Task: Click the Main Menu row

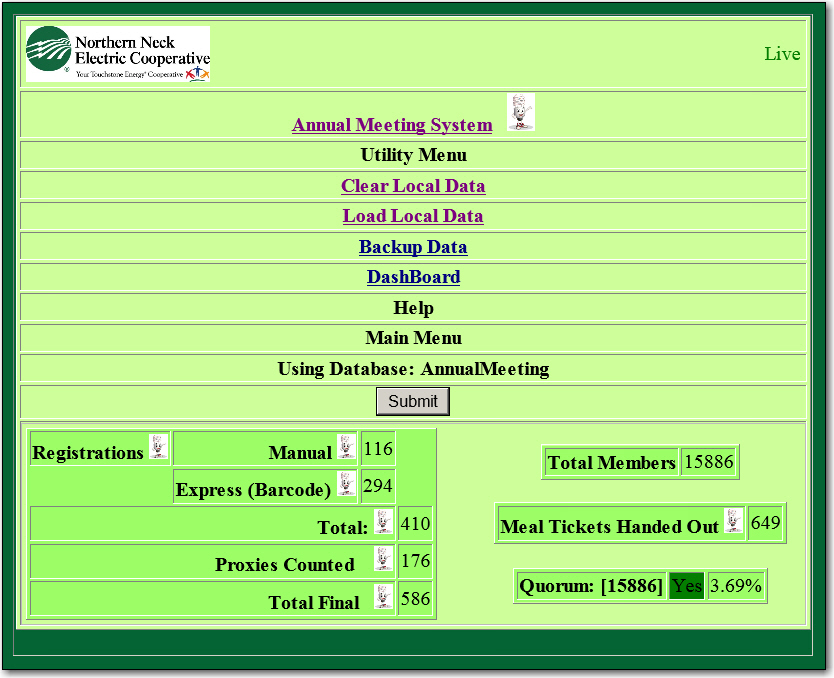Action: coord(413,338)
